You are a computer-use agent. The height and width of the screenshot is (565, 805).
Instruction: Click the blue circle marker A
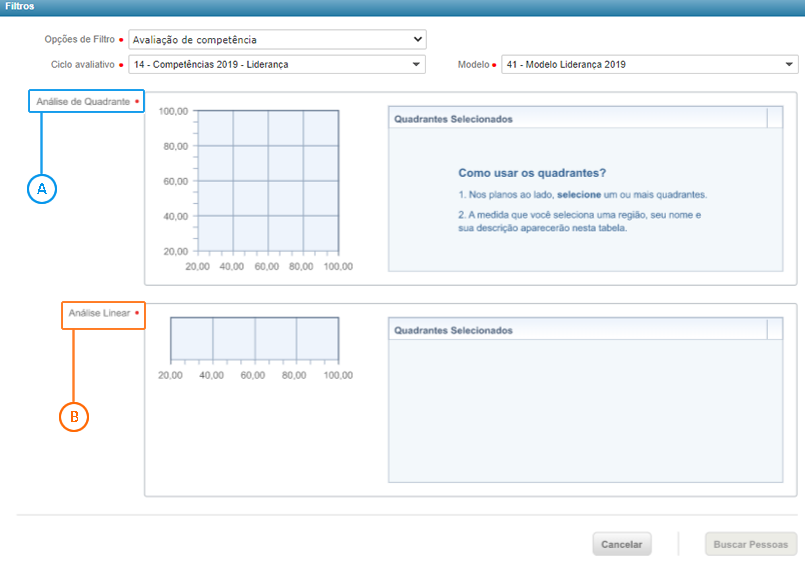click(x=42, y=188)
